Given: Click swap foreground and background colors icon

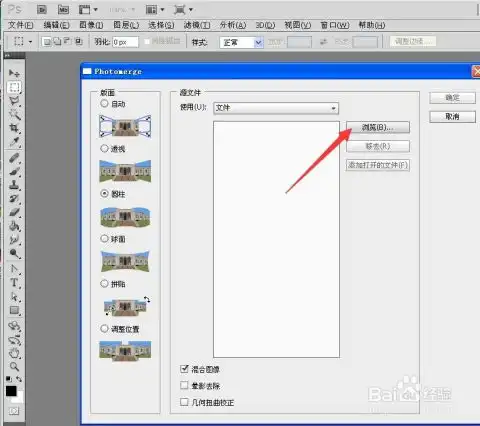Looking at the screenshot, I should point(19,379).
